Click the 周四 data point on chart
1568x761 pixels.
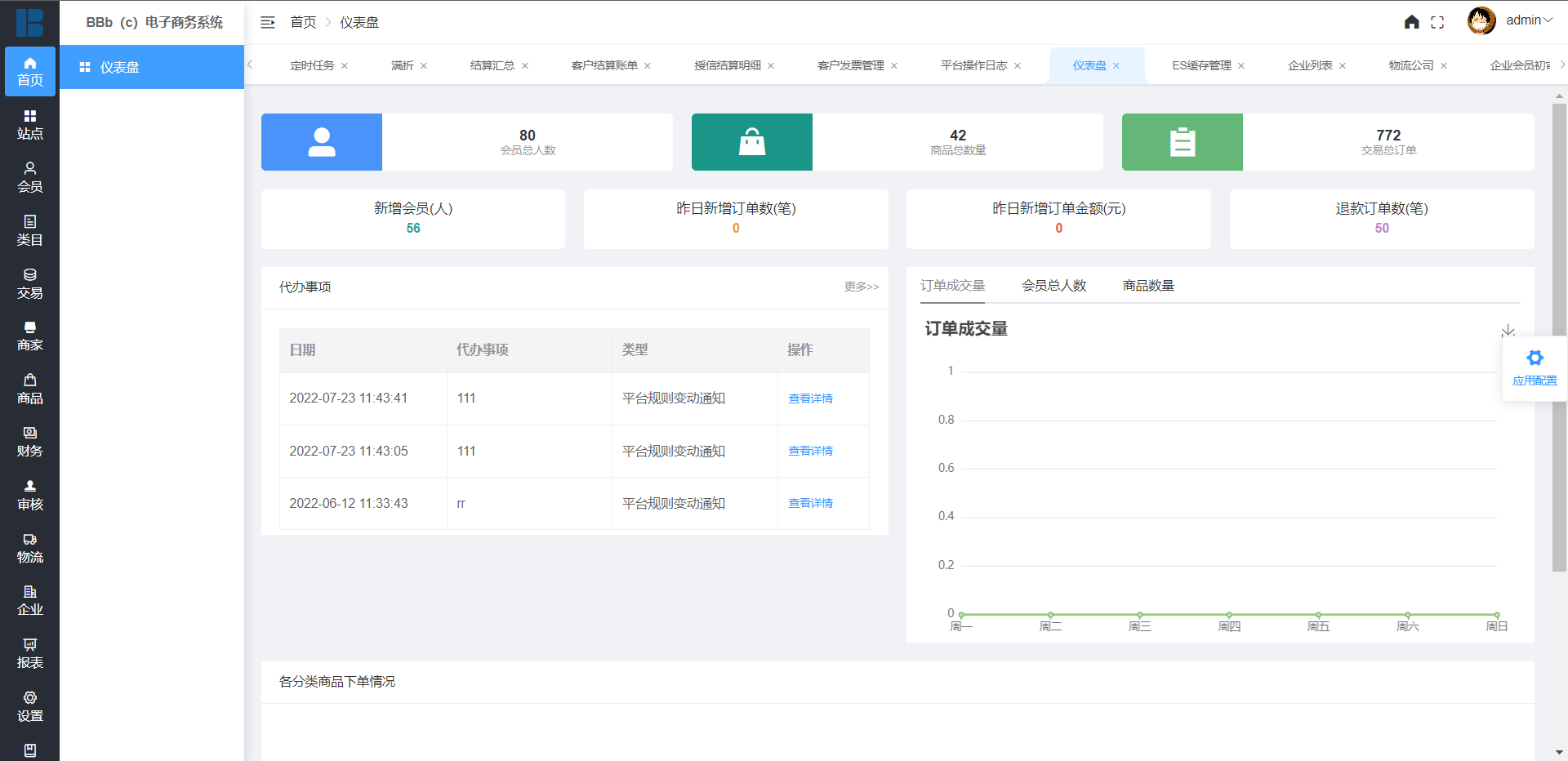1229,615
